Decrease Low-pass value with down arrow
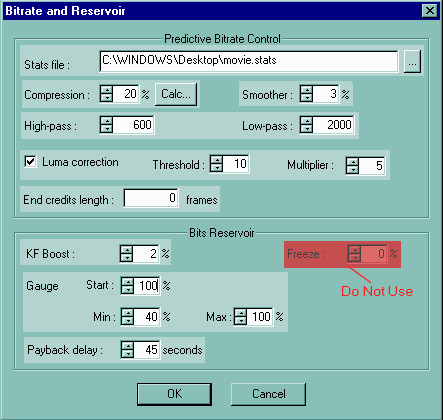Viewport: 443px width, 420px height. tap(306, 129)
